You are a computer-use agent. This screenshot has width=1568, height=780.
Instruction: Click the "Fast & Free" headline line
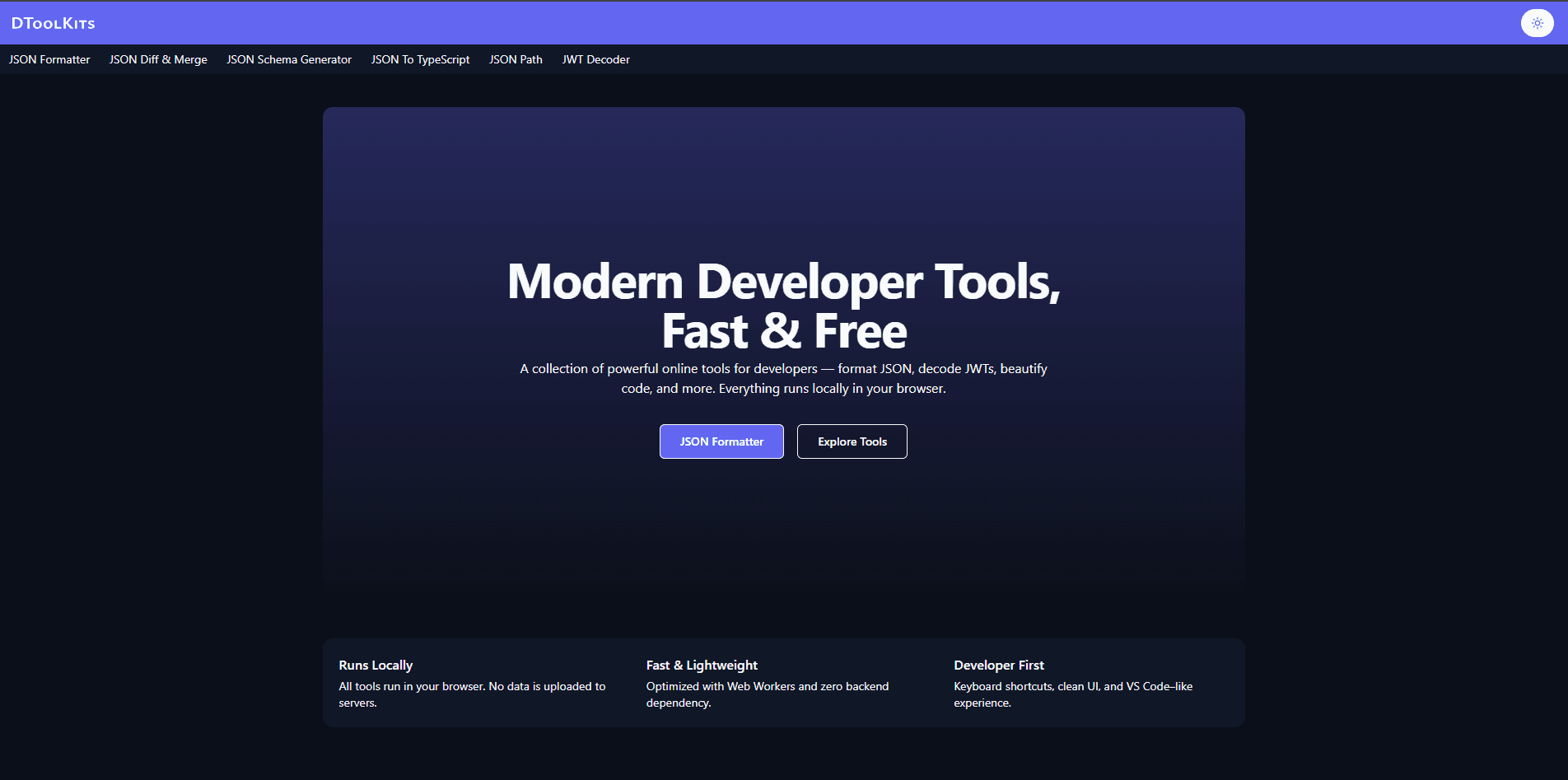point(783,332)
